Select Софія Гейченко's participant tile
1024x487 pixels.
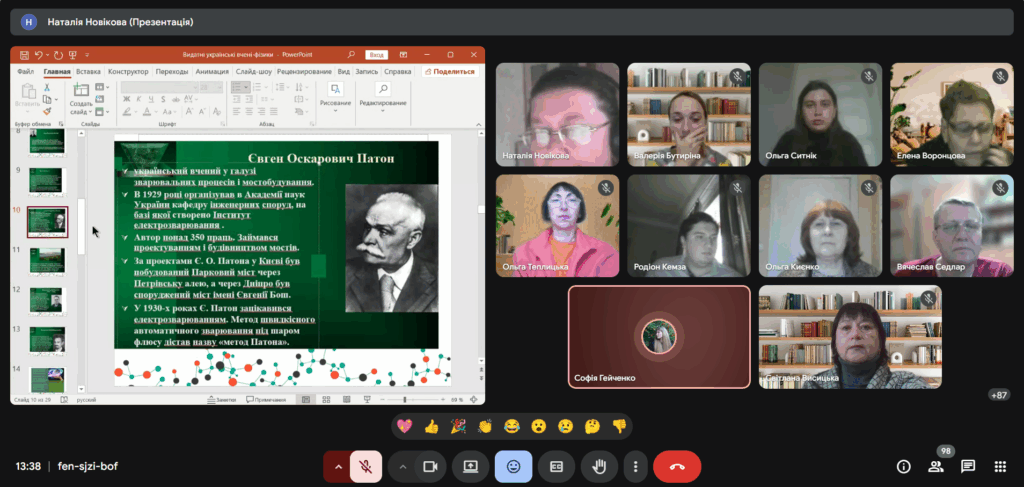pyautogui.click(x=659, y=336)
